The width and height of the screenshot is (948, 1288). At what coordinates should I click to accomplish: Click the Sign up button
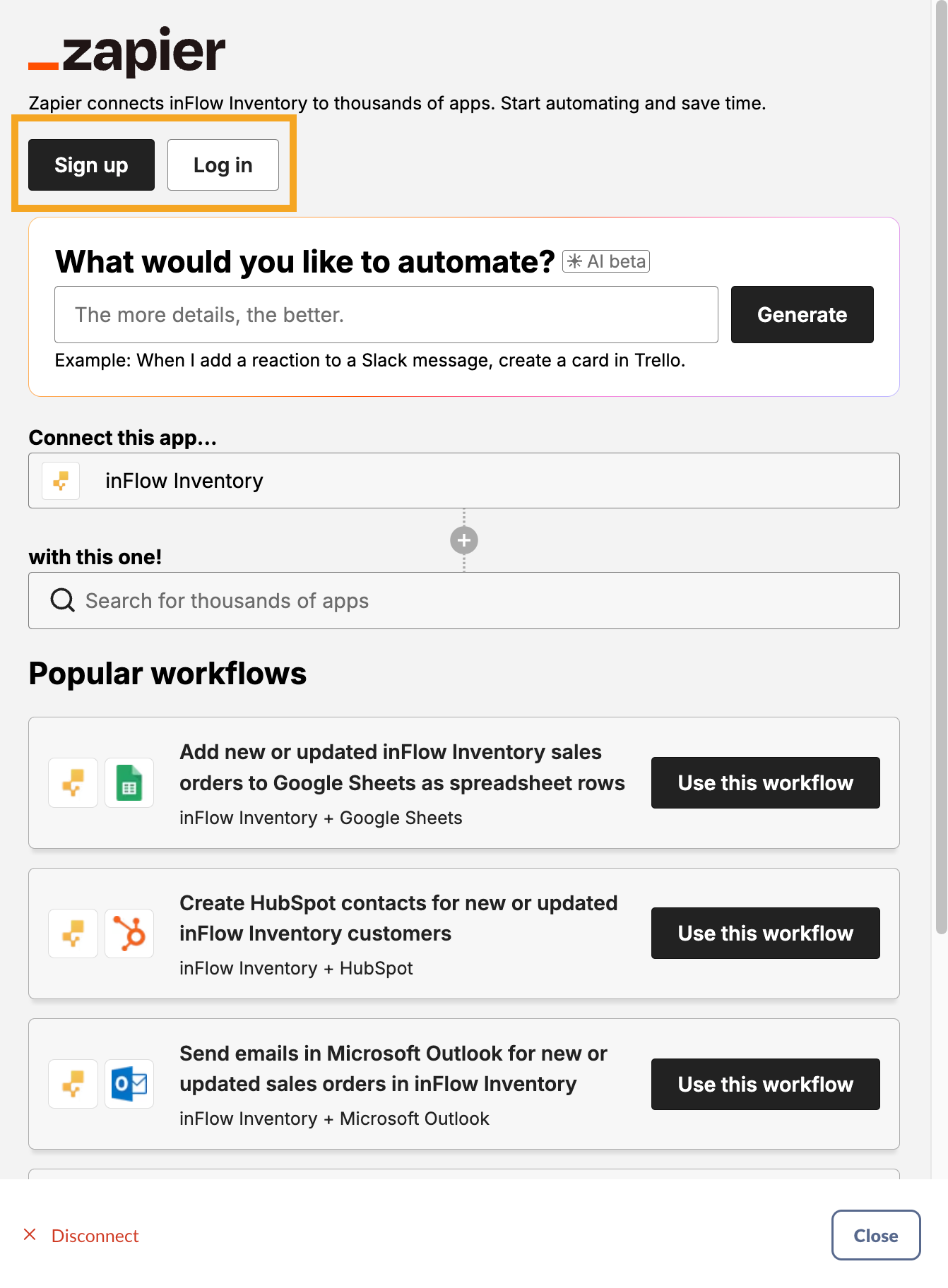tap(91, 165)
